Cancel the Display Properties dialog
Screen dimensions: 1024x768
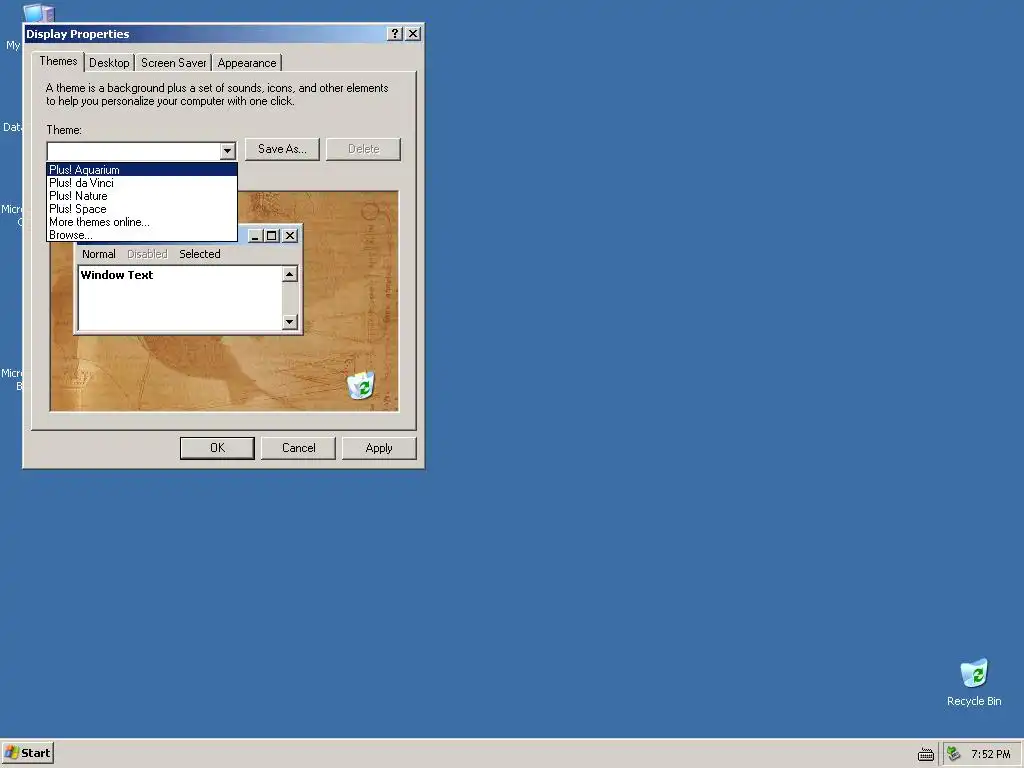[298, 448]
